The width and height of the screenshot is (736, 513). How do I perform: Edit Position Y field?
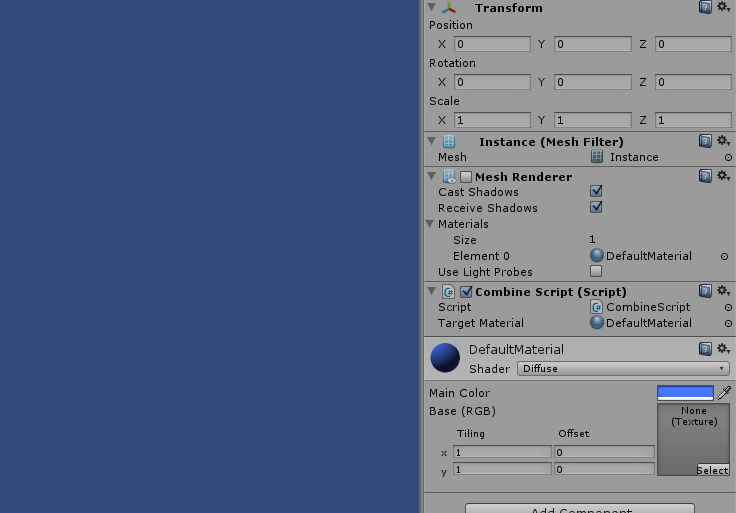point(593,44)
